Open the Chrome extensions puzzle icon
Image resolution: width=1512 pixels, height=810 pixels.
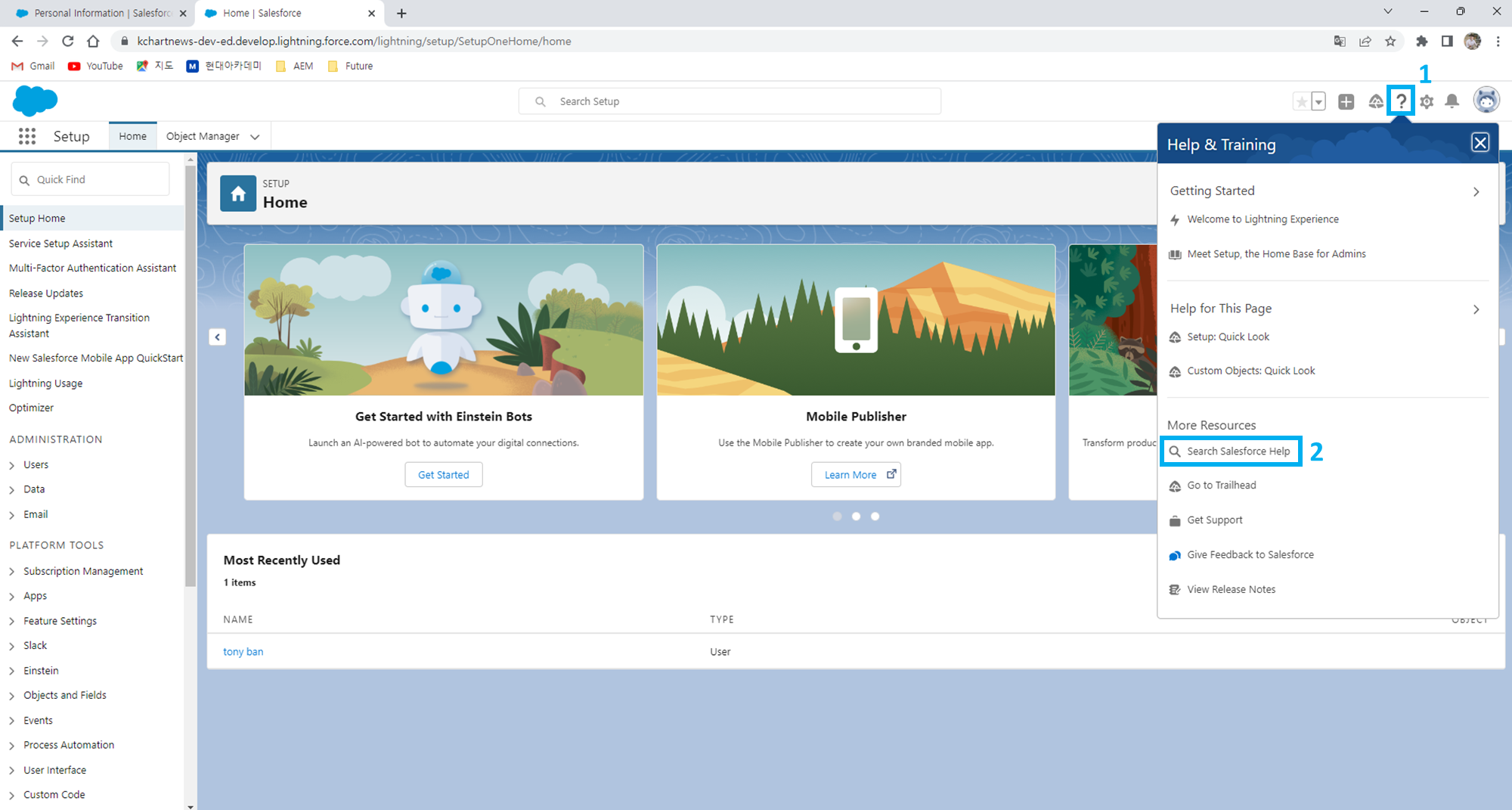pyautogui.click(x=1421, y=42)
